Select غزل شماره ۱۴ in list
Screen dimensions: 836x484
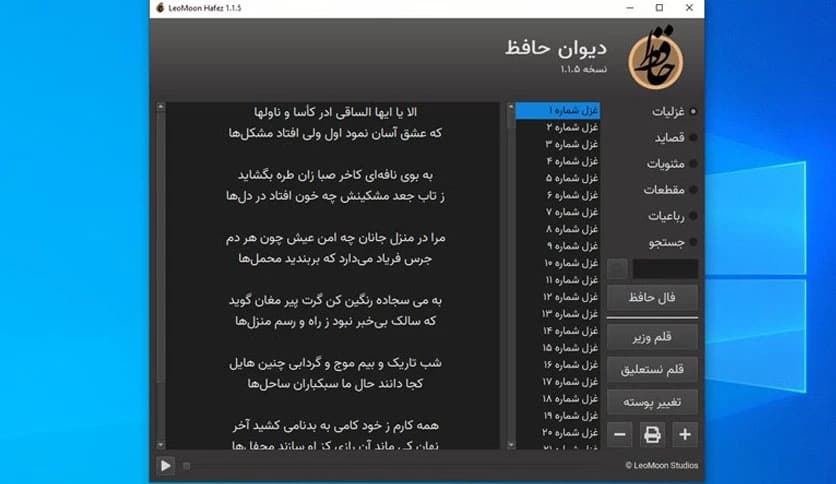pyautogui.click(x=558, y=331)
